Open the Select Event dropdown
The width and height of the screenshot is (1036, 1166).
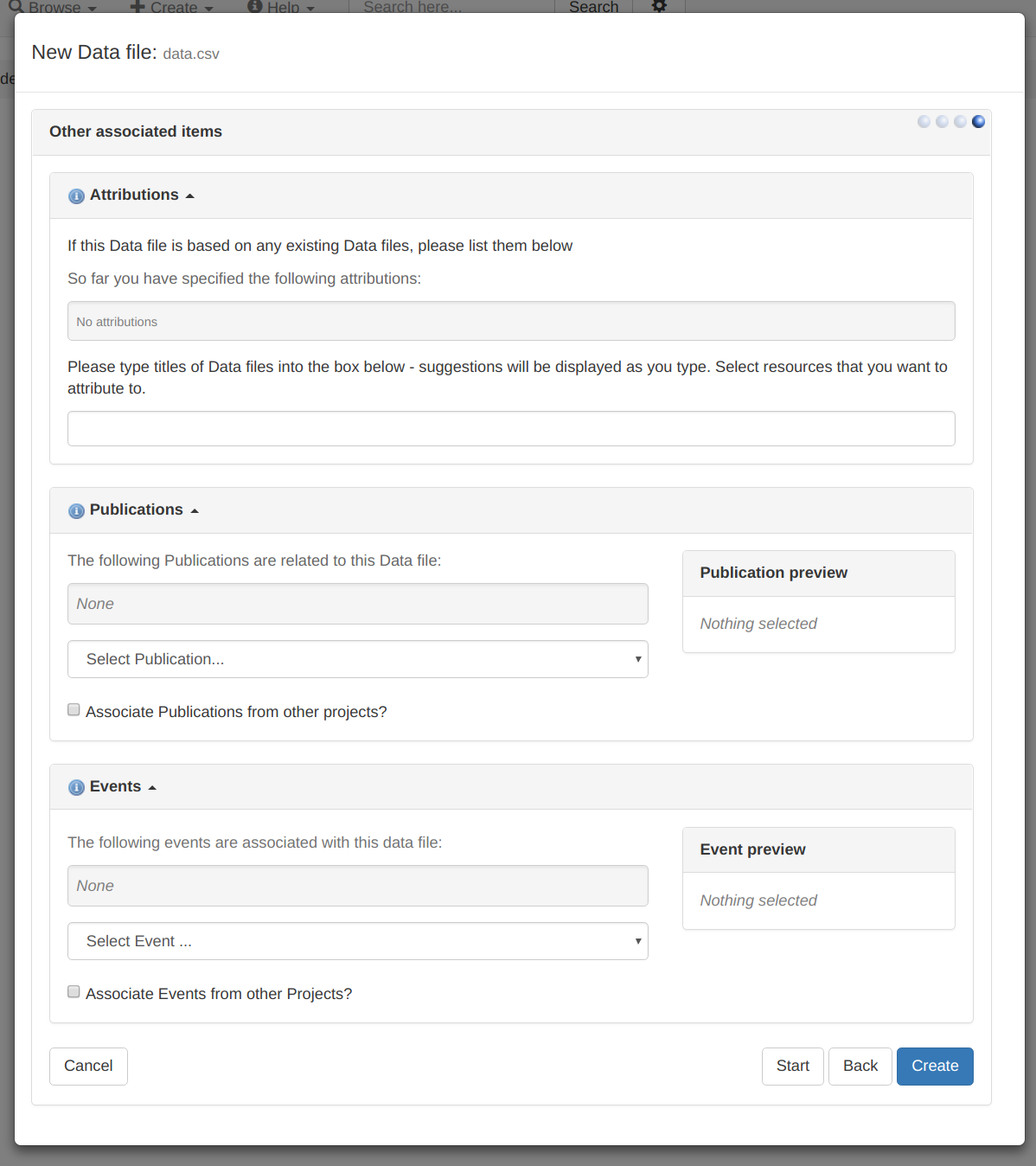tap(357, 941)
